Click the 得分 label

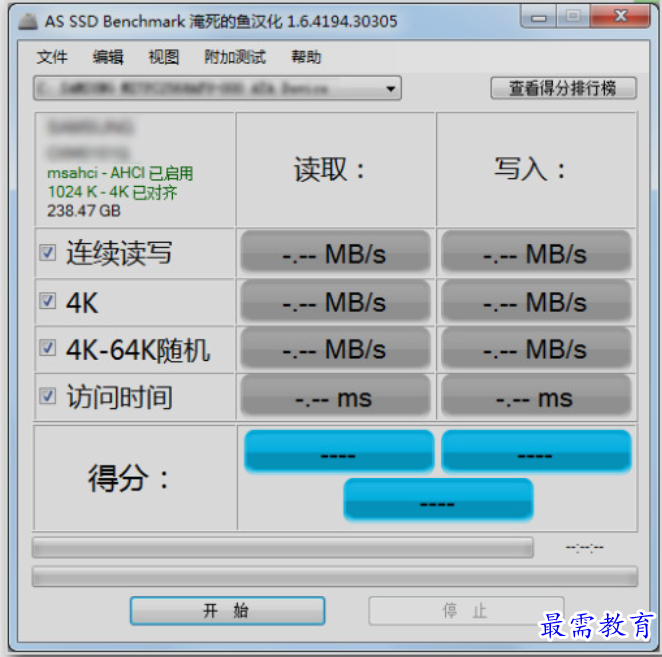click(128, 478)
